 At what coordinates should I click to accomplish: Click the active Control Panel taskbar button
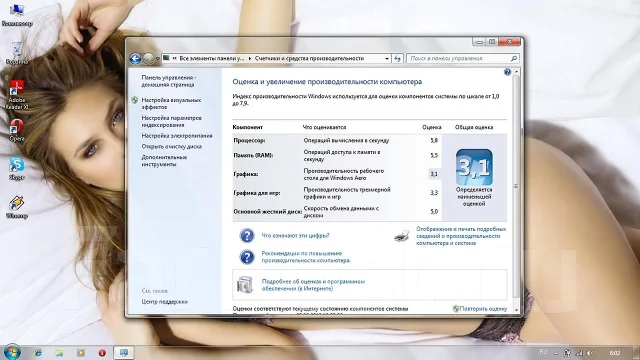pos(124,353)
